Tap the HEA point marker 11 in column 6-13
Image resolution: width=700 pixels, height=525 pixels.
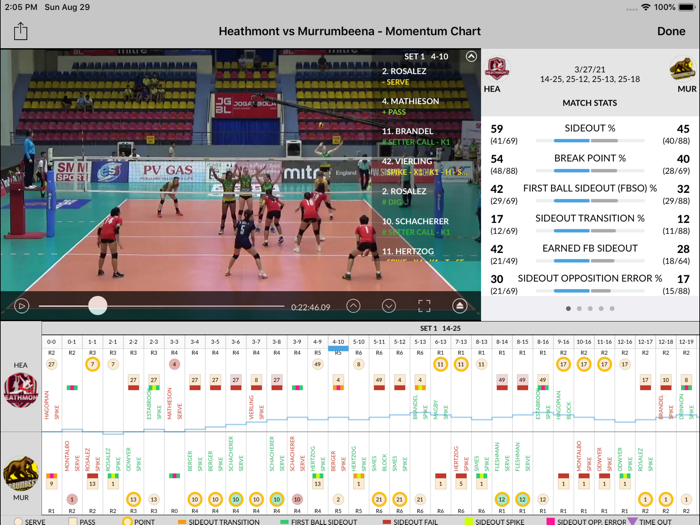(440, 364)
